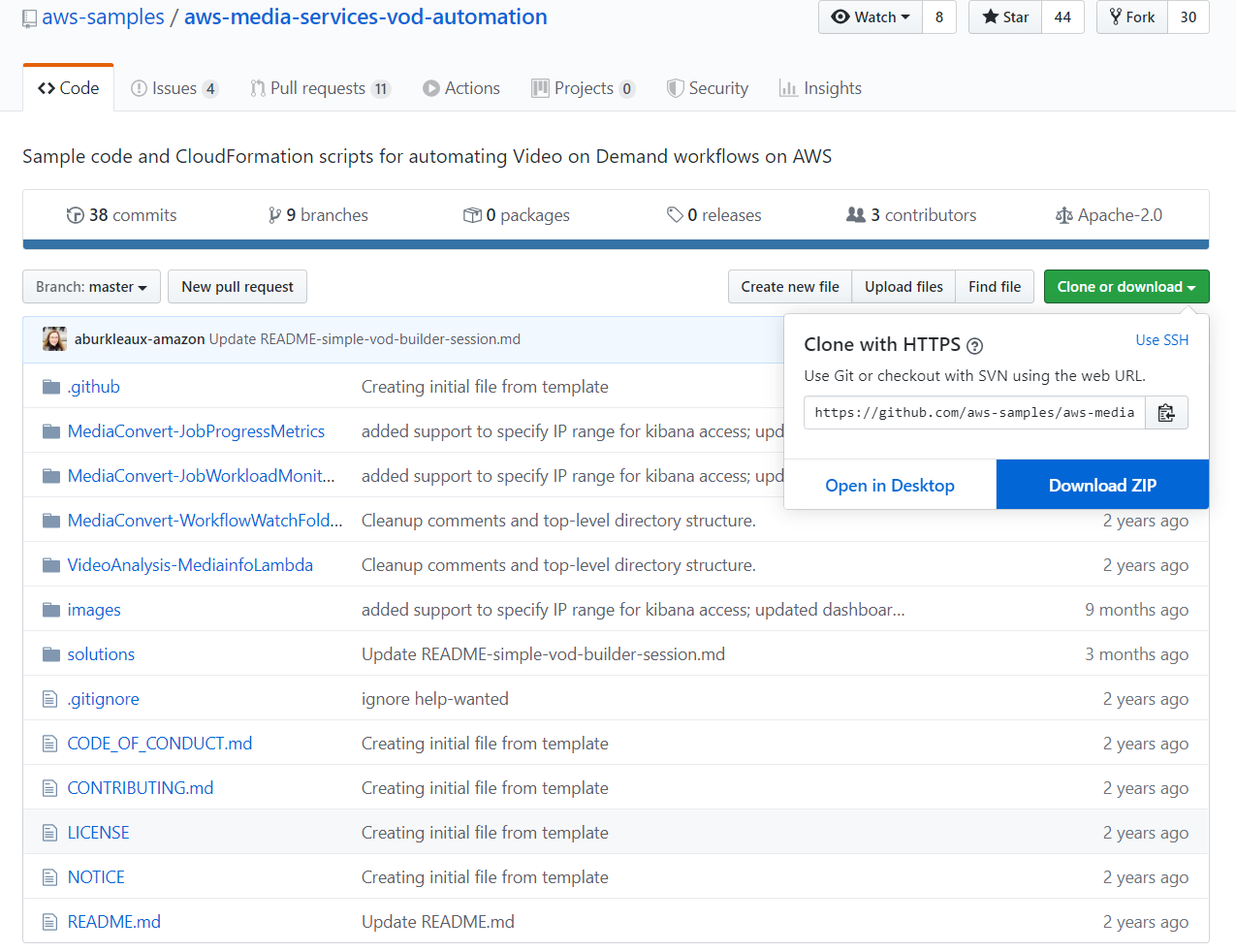View the 3 contributors

point(911,215)
